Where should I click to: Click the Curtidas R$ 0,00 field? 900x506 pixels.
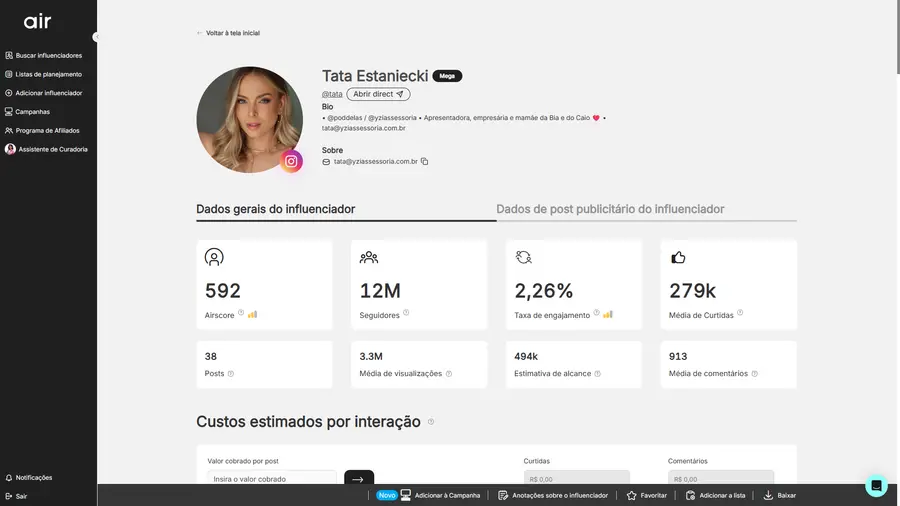pyautogui.click(x=577, y=478)
